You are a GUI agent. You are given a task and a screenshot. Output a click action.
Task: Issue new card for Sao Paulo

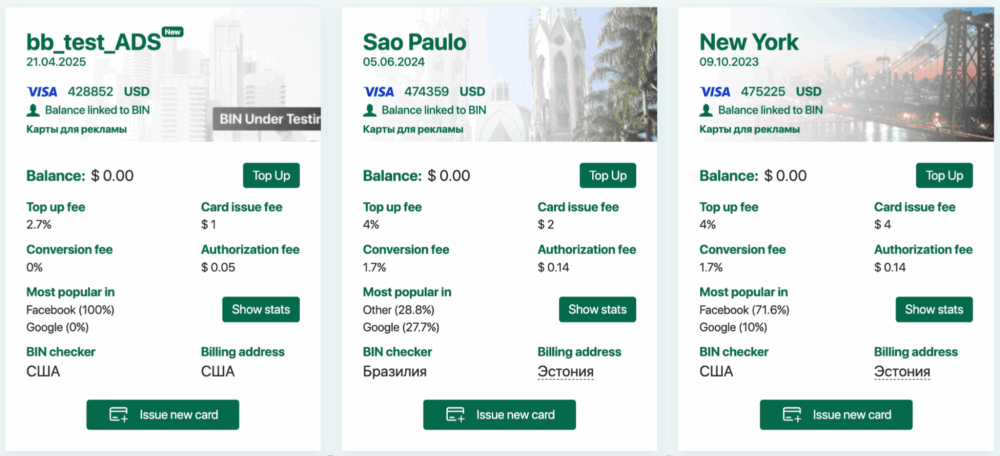point(499,414)
